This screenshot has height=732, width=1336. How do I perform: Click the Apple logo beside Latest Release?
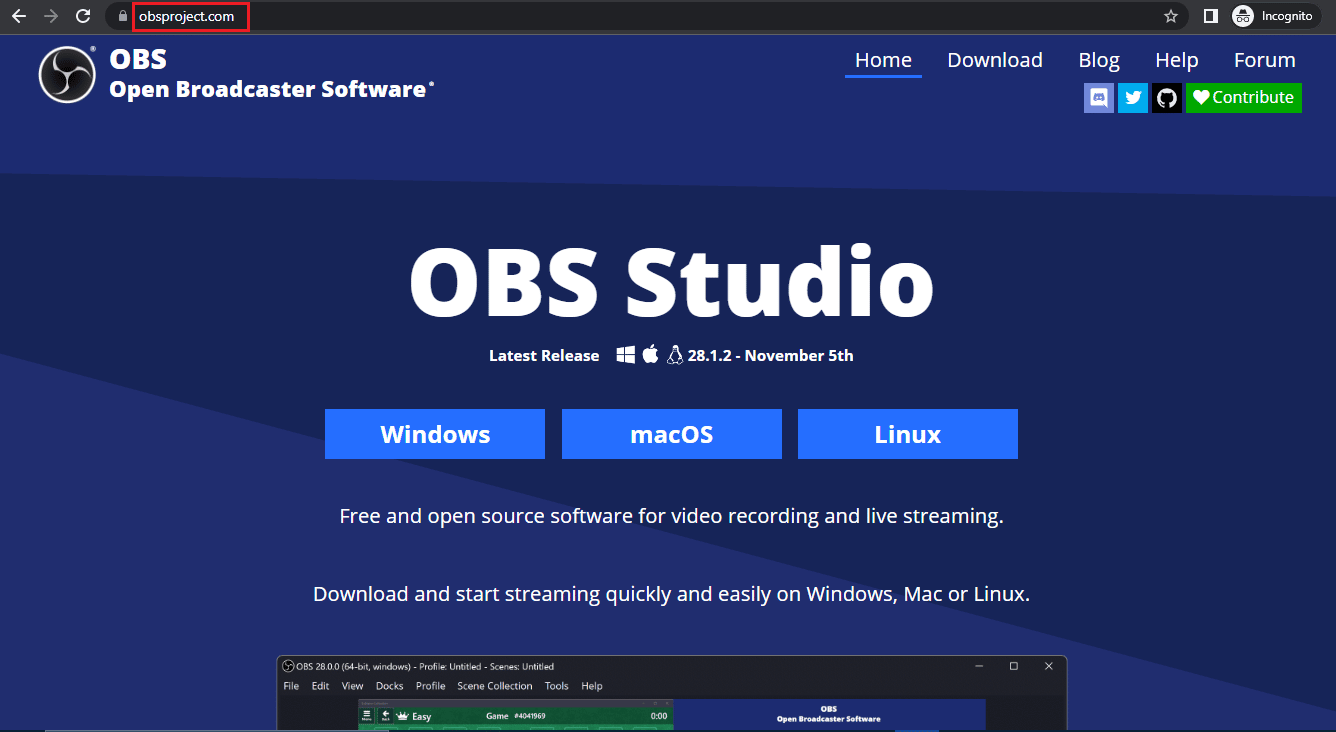tap(650, 354)
